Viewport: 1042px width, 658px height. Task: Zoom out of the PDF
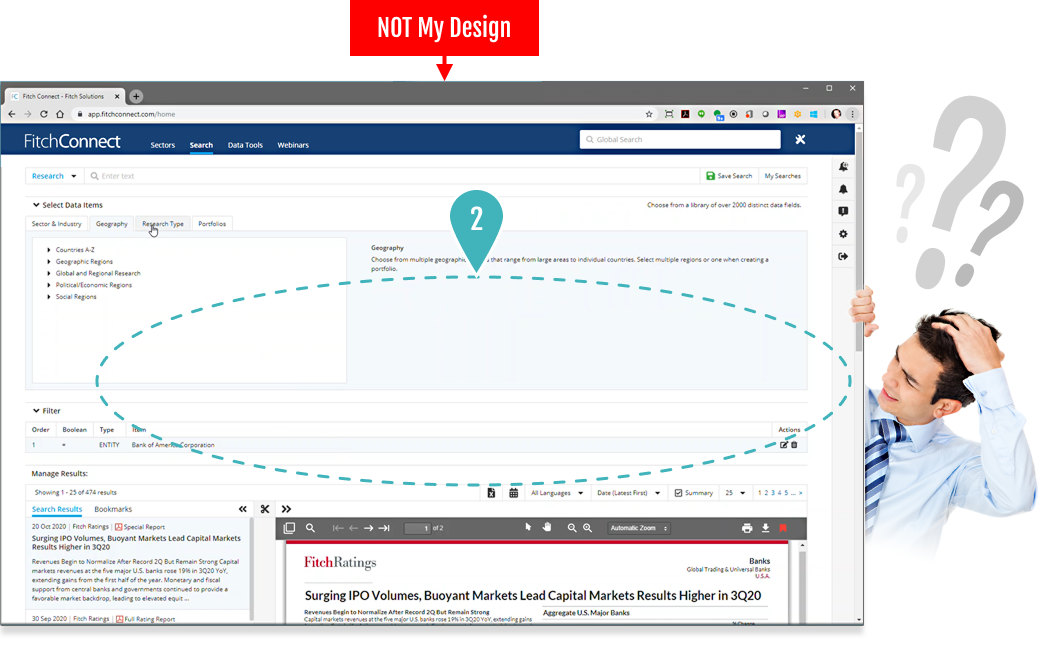572,528
